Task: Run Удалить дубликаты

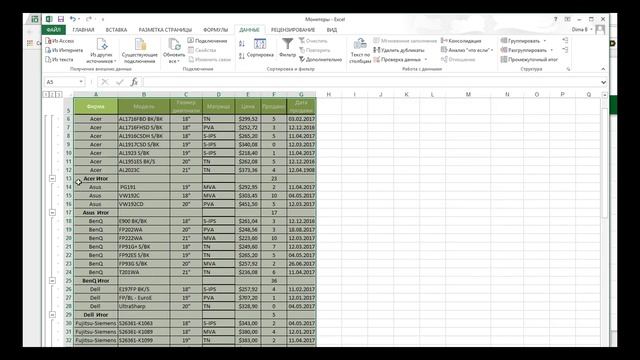Action: (x=399, y=50)
